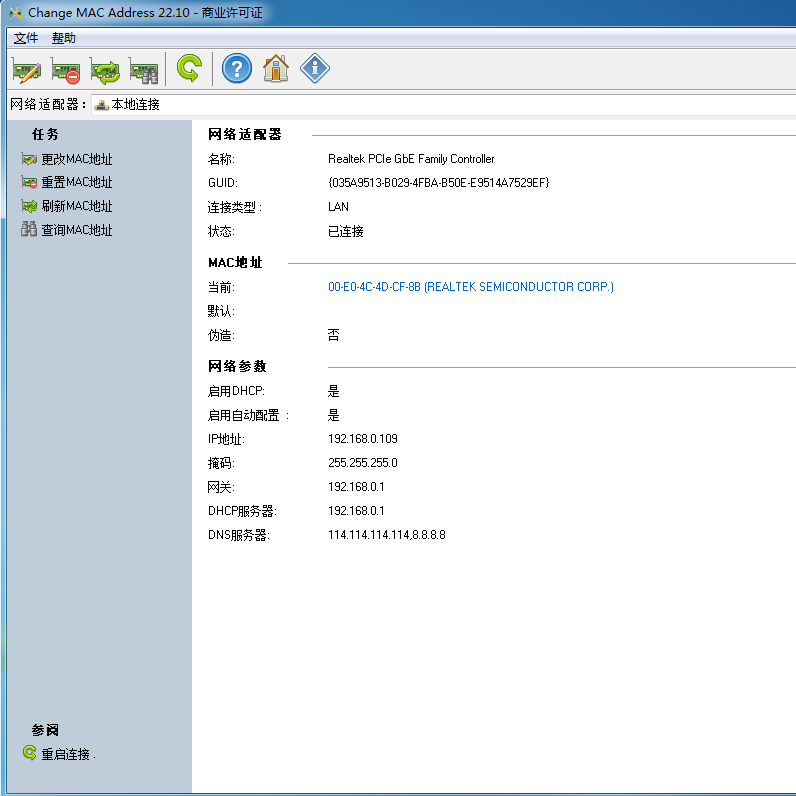Open Help via the blue question mark icon

coord(237,68)
